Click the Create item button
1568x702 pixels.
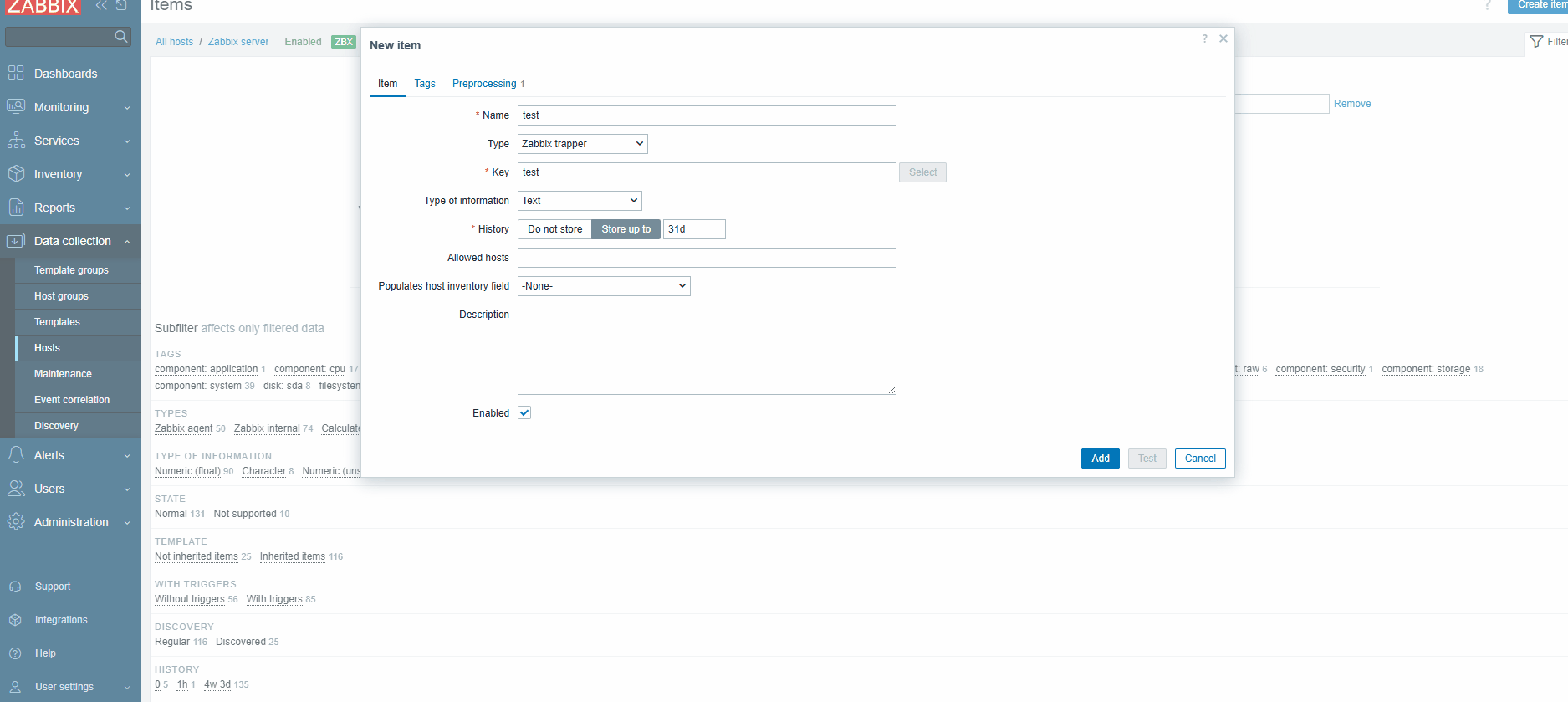1539,5
